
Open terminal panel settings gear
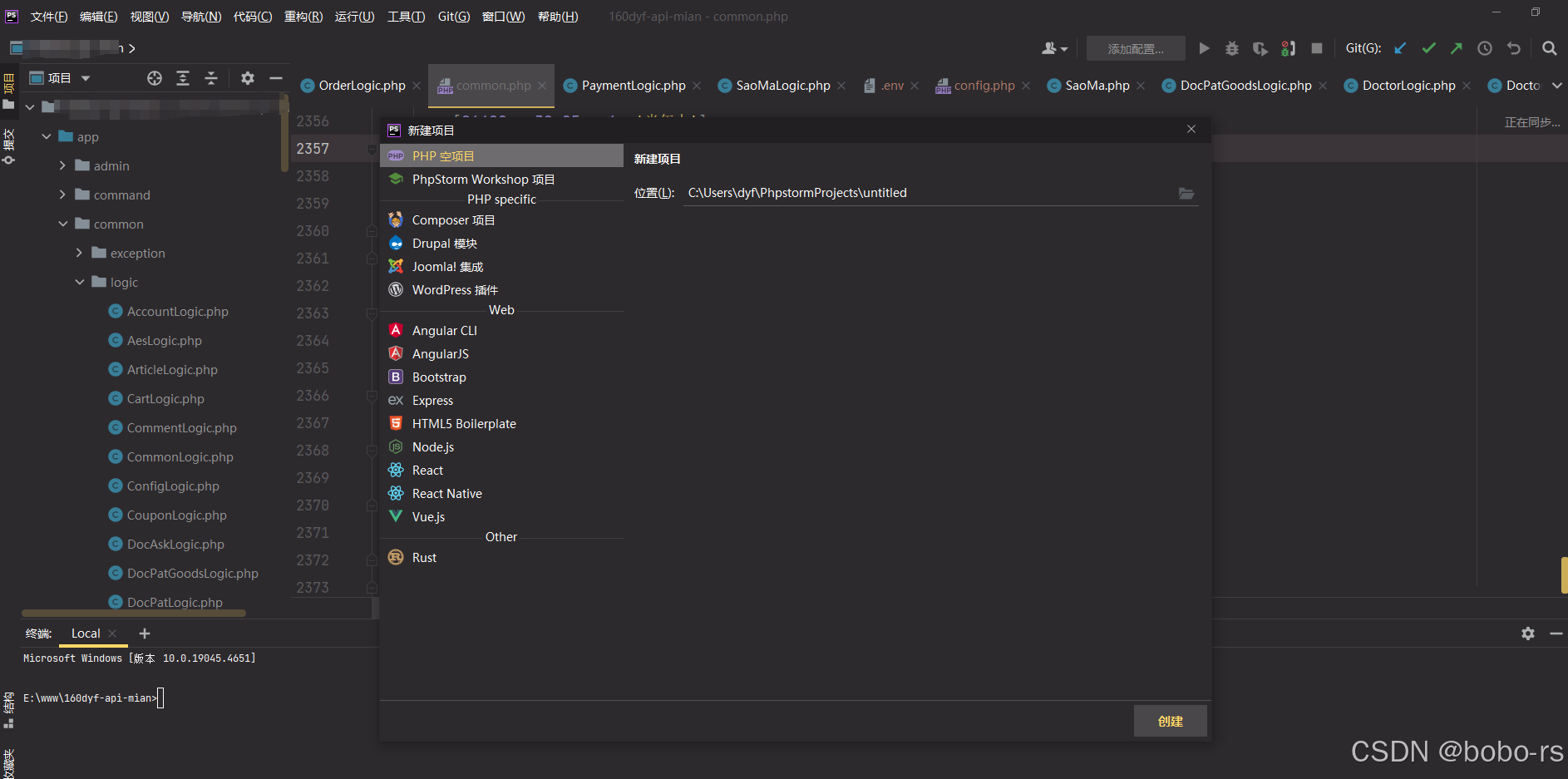point(1528,634)
